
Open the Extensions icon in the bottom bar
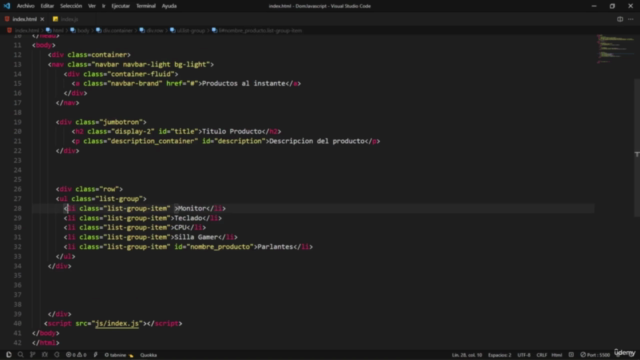pyautogui.click(x=57, y=355)
